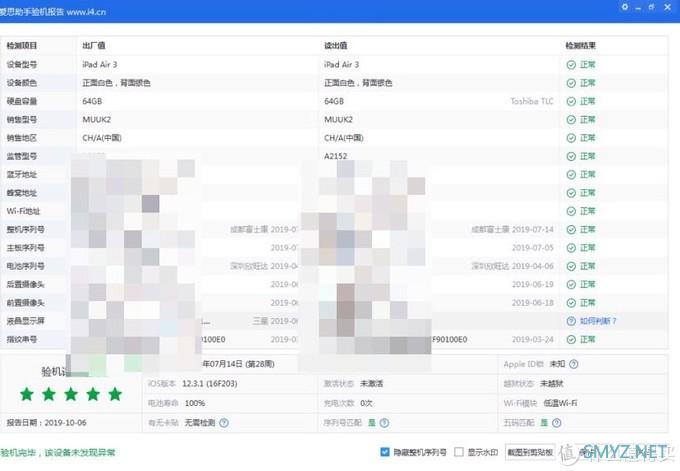Click the green check icon for 蜂窝地址 row

pos(571,193)
